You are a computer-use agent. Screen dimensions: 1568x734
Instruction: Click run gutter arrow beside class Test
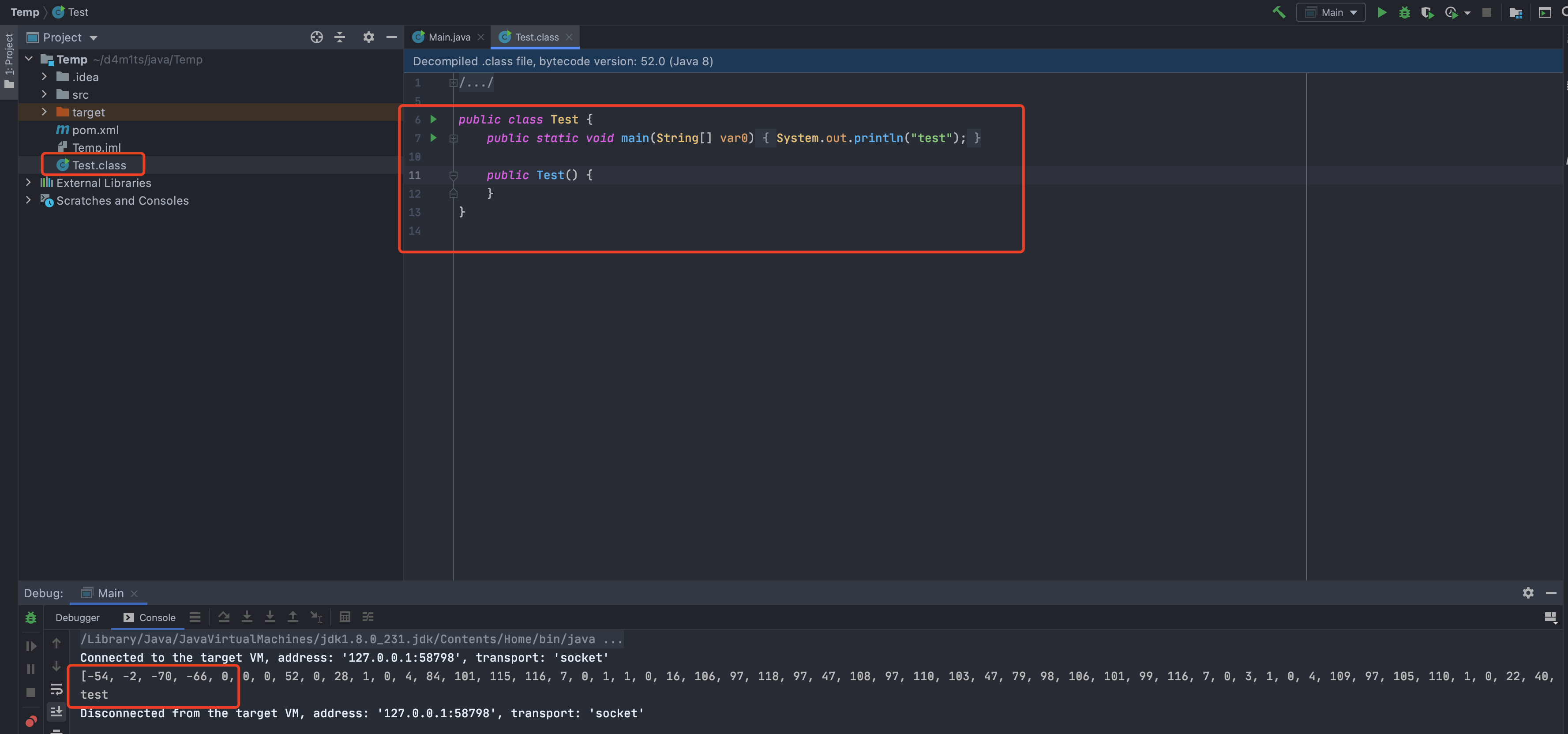433,119
